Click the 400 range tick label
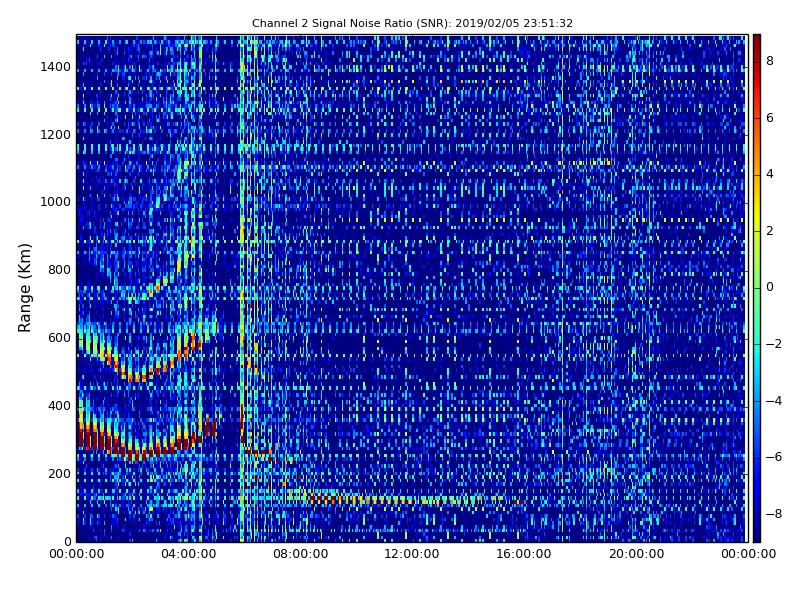The height and width of the screenshot is (600, 800). [59, 406]
